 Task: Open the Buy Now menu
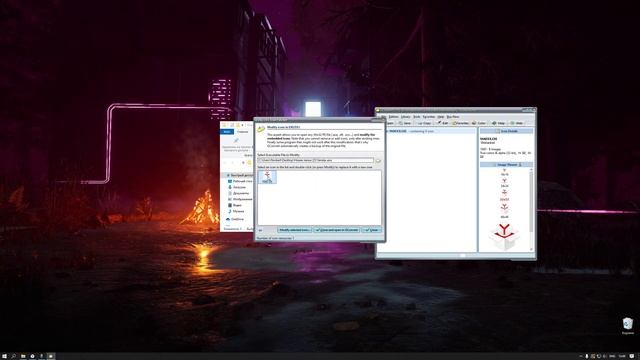pos(453,117)
